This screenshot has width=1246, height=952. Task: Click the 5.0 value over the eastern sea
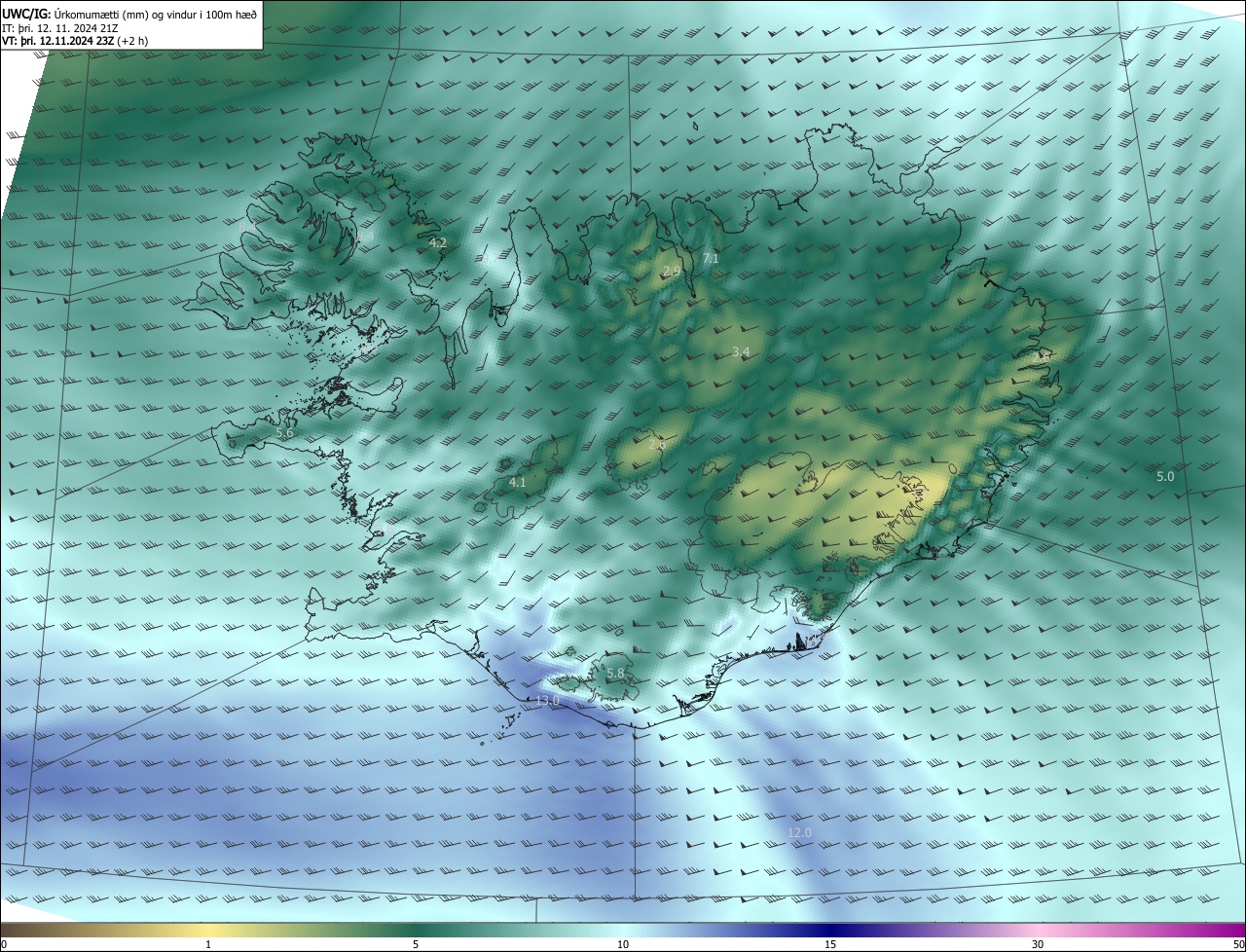pyautogui.click(x=1165, y=476)
